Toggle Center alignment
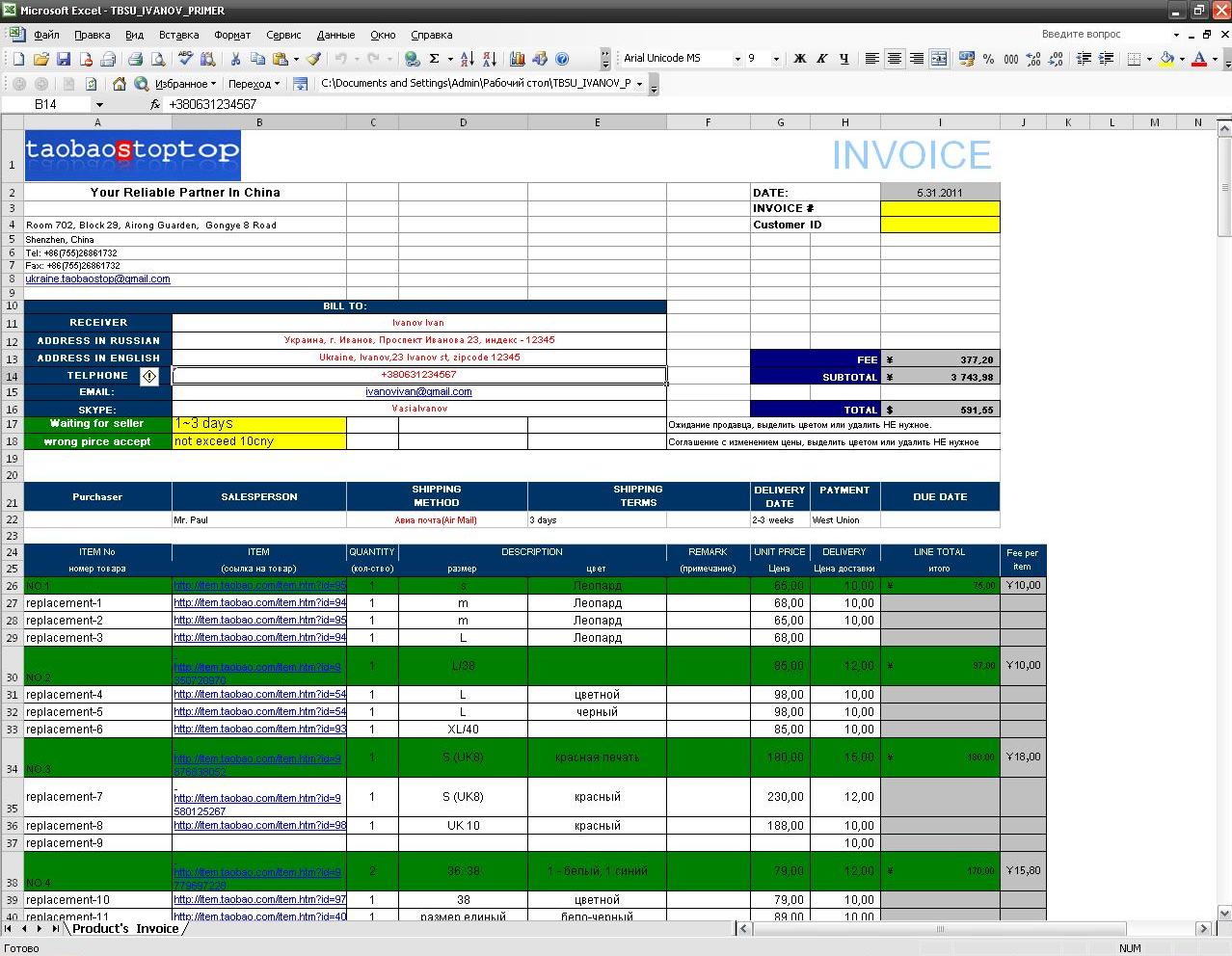This screenshot has width=1232, height=956. pyautogui.click(x=894, y=59)
